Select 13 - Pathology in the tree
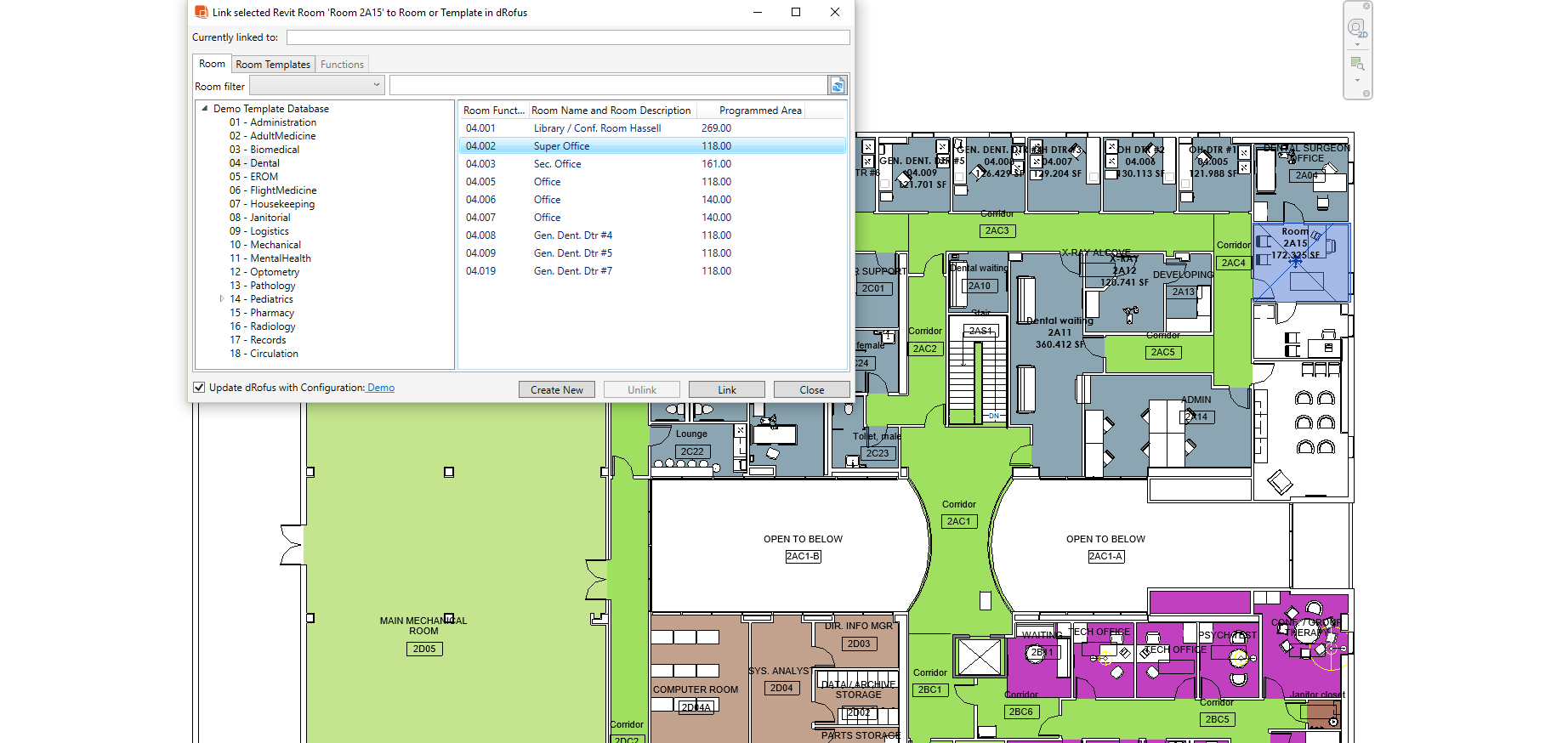The image size is (1568, 743). pyautogui.click(x=262, y=286)
